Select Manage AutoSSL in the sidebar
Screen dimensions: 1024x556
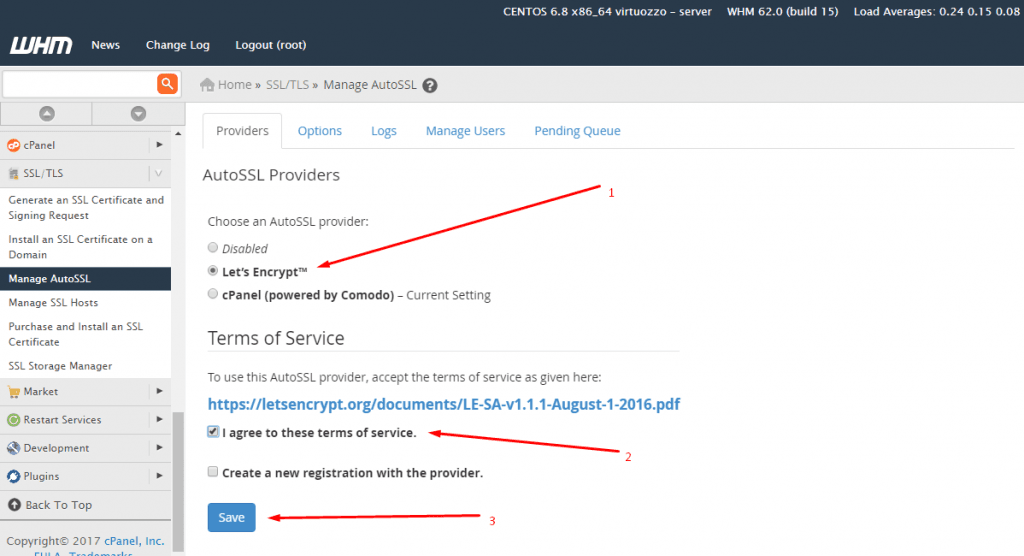[86, 279]
